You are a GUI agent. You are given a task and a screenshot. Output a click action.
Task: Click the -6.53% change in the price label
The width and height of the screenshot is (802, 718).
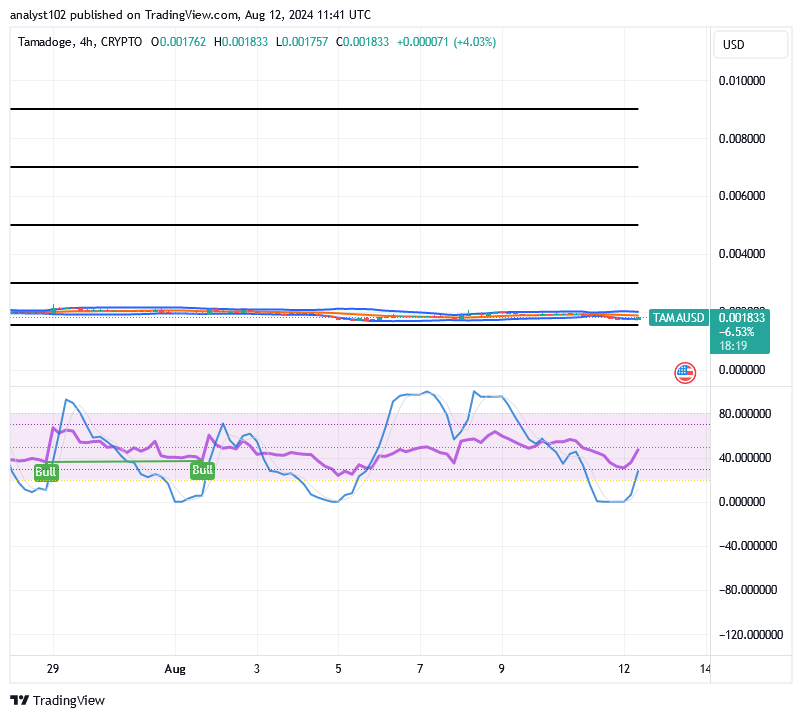click(735, 331)
